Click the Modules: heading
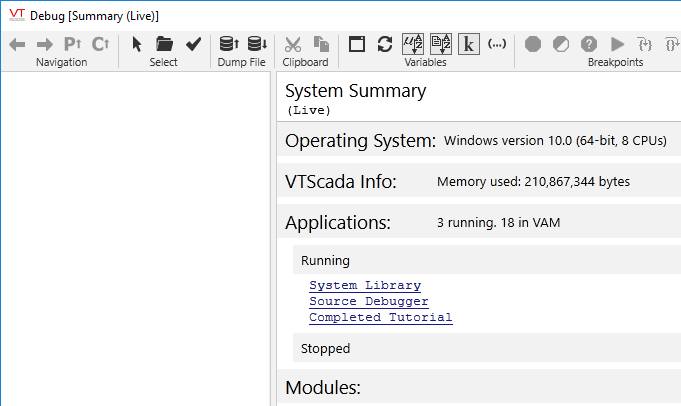The width and height of the screenshot is (681, 406). click(323, 387)
